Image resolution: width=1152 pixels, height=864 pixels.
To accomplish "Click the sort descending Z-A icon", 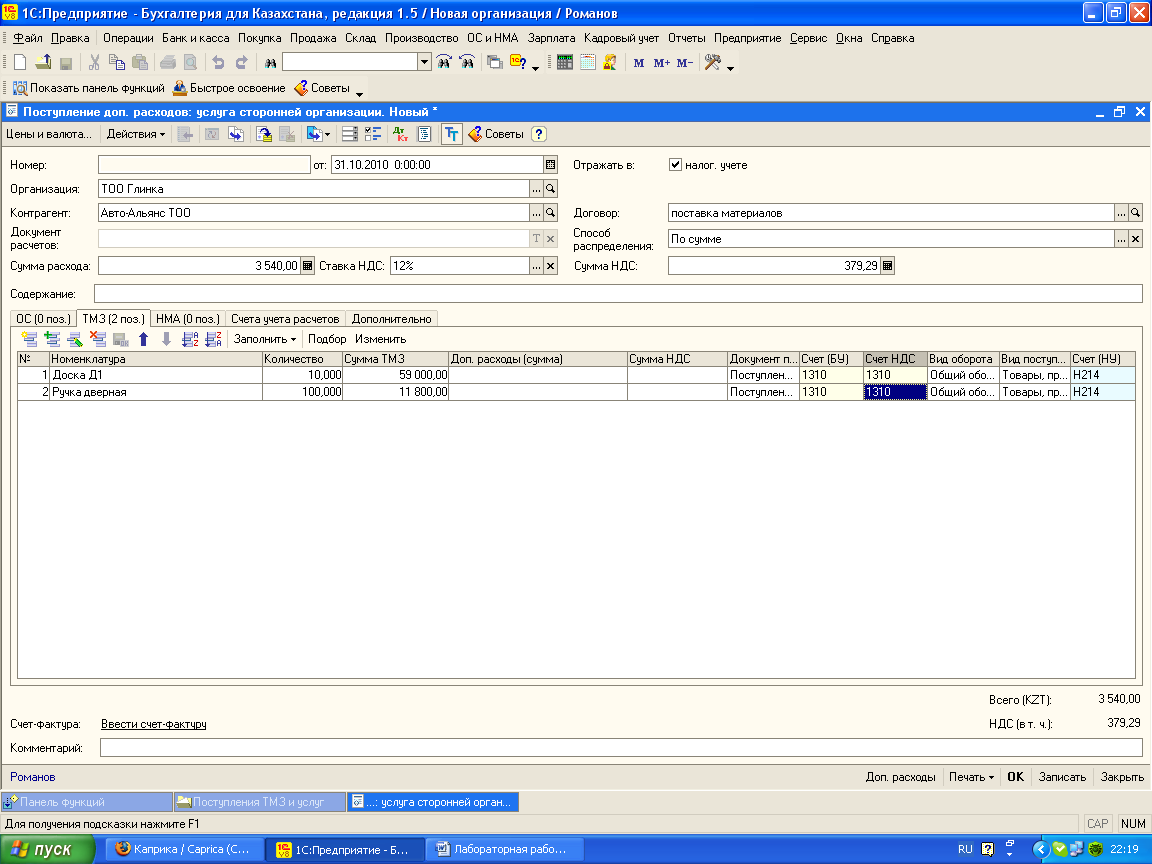I will [x=213, y=339].
